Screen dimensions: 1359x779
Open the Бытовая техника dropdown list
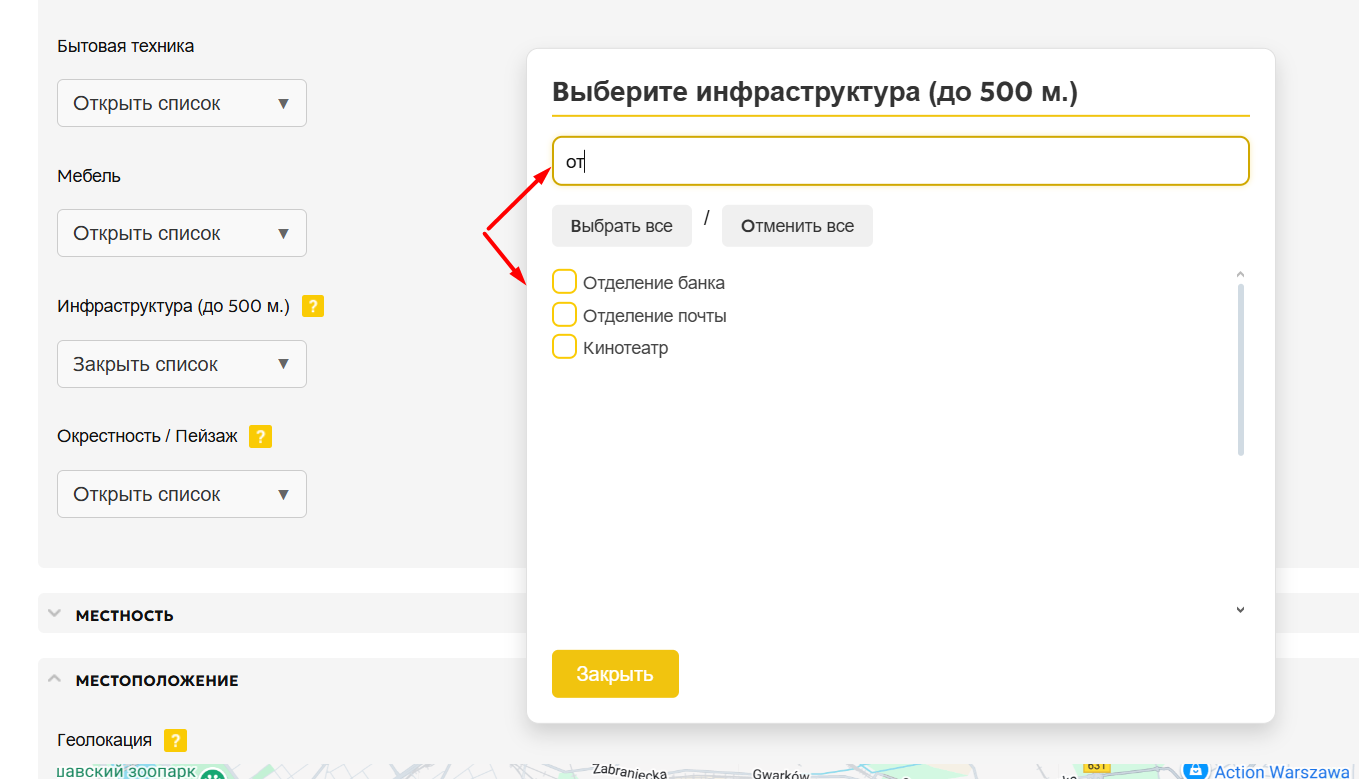click(x=182, y=103)
